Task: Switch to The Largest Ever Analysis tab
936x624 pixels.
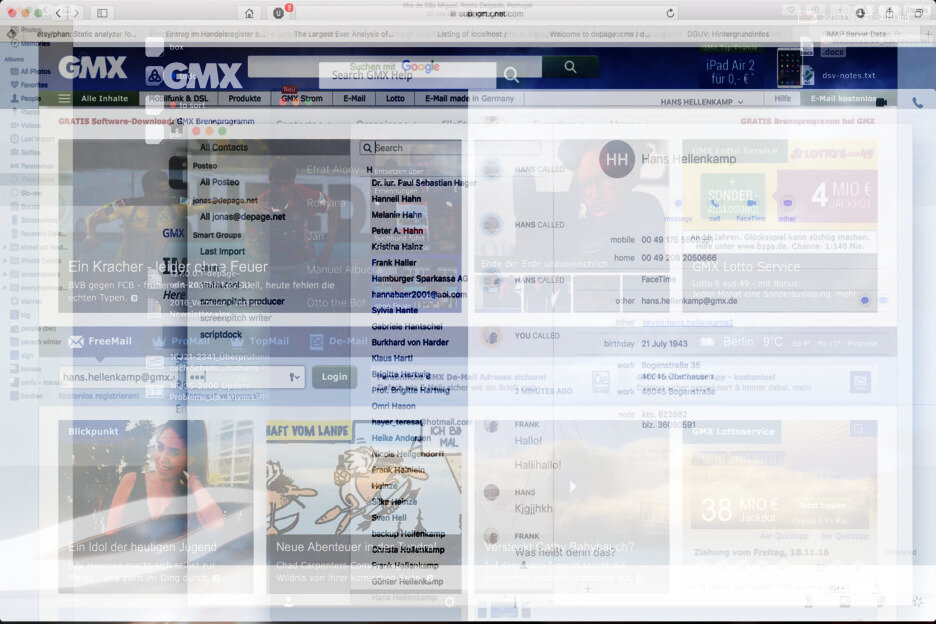Action: (x=343, y=34)
